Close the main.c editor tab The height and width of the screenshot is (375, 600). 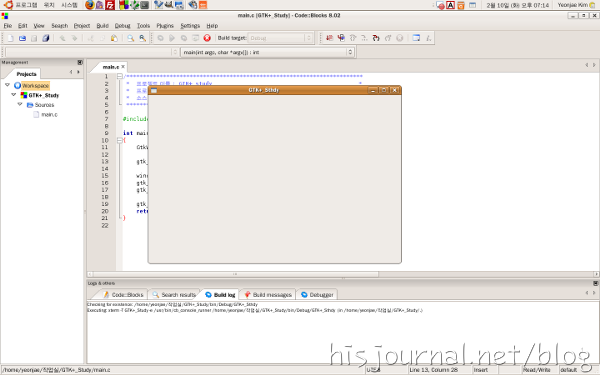point(123,67)
